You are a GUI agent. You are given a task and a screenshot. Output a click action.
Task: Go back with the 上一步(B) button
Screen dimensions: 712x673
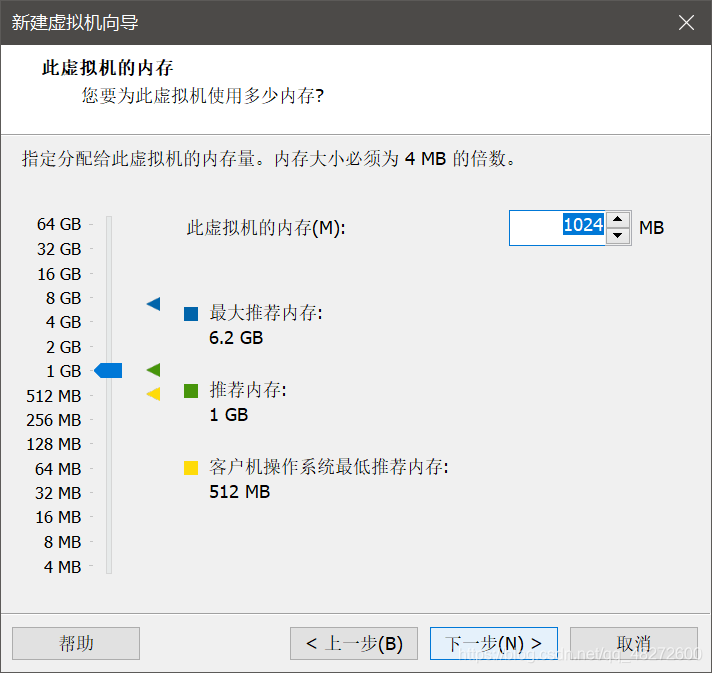pyautogui.click(x=354, y=643)
